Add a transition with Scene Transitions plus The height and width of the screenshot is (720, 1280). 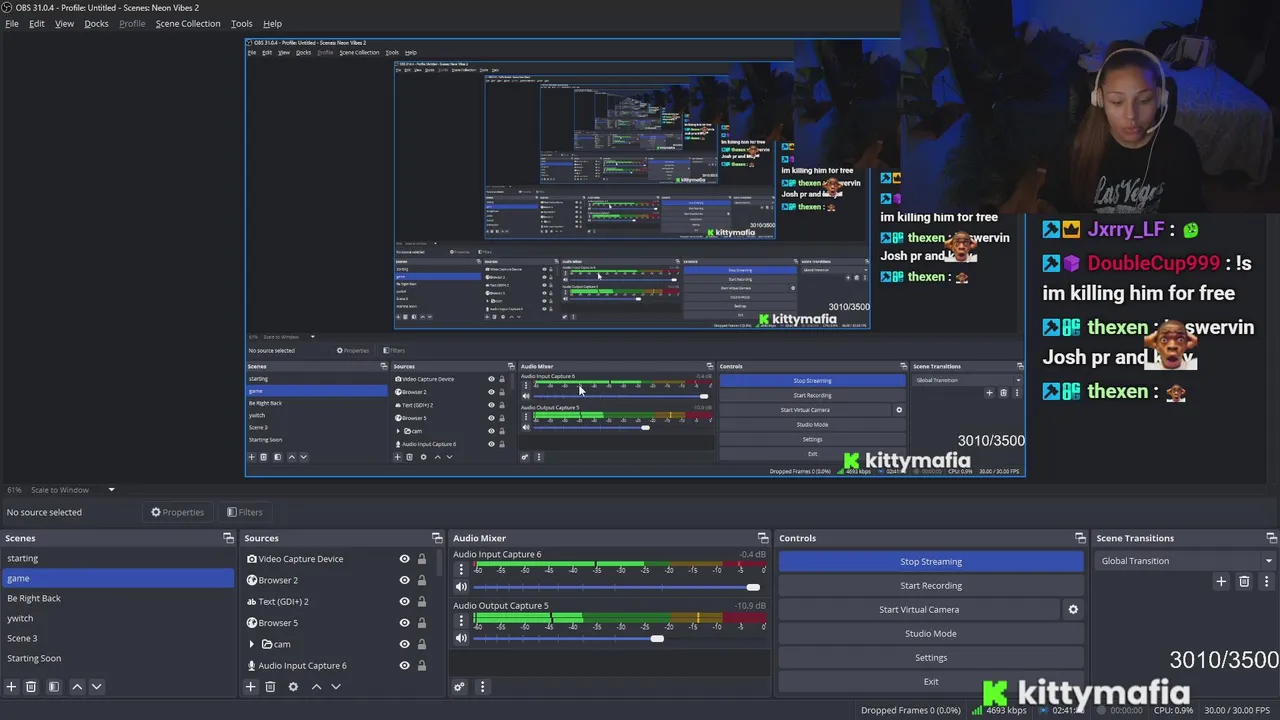[x=1221, y=581]
